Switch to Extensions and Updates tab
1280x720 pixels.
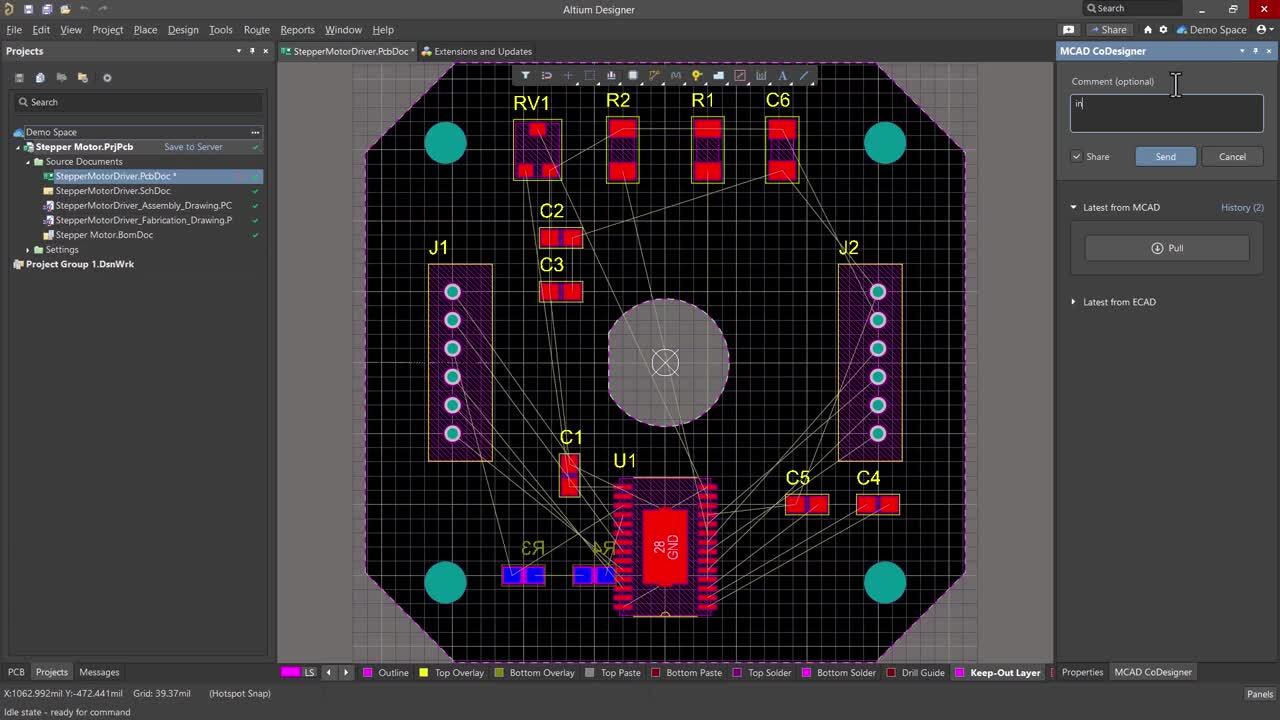point(476,51)
